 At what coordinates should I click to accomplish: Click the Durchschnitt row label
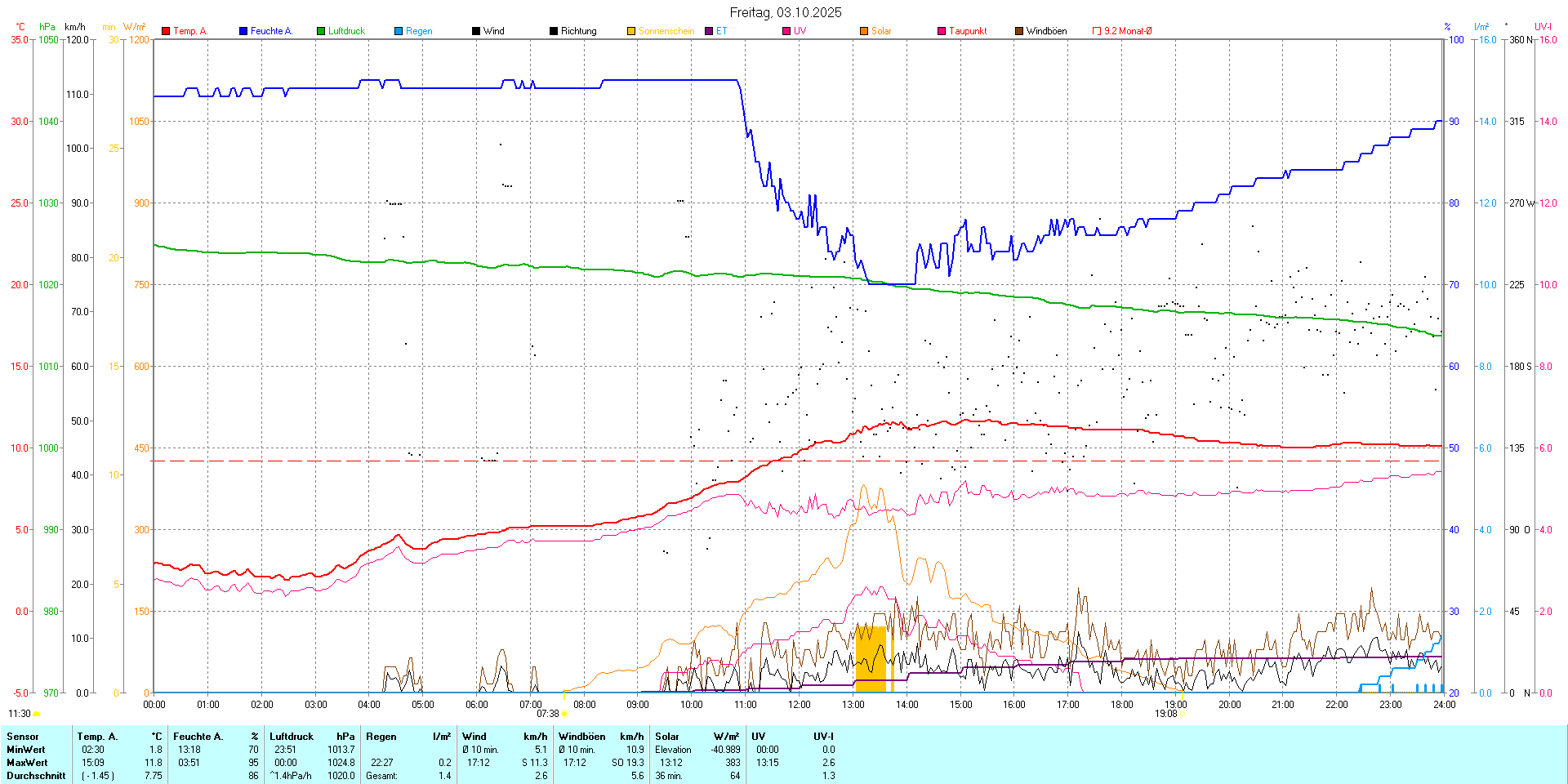(x=36, y=776)
